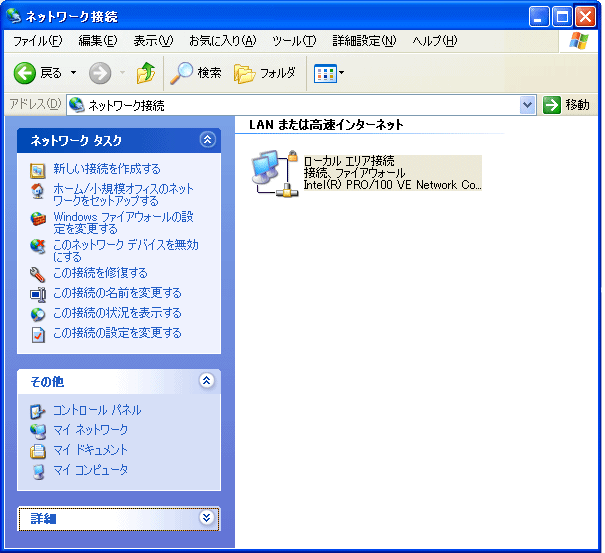The image size is (605, 553).
Task: Open the ツール(T) menu
Action: click(294, 41)
